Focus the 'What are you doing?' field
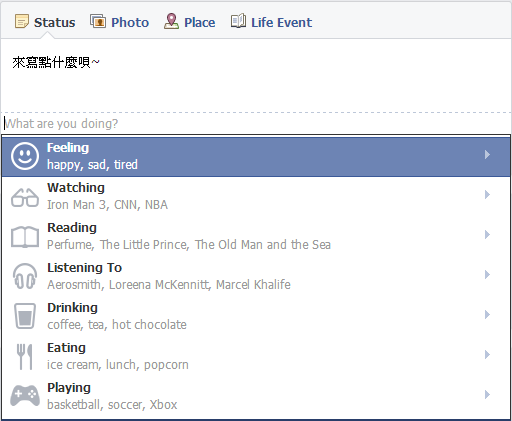This screenshot has height=421, width=512. [256, 124]
